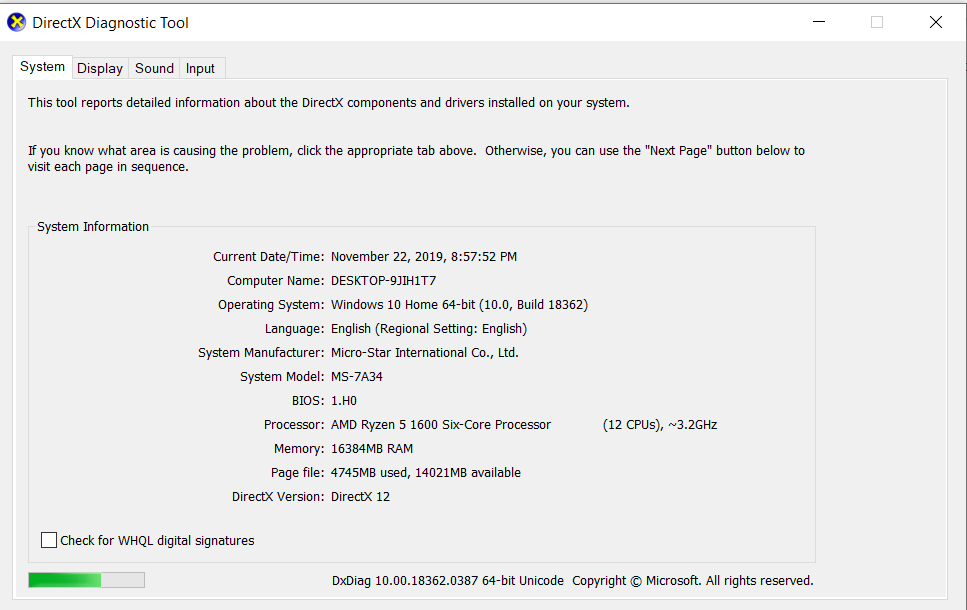
Task: Open the Input tab
Action: click(200, 68)
